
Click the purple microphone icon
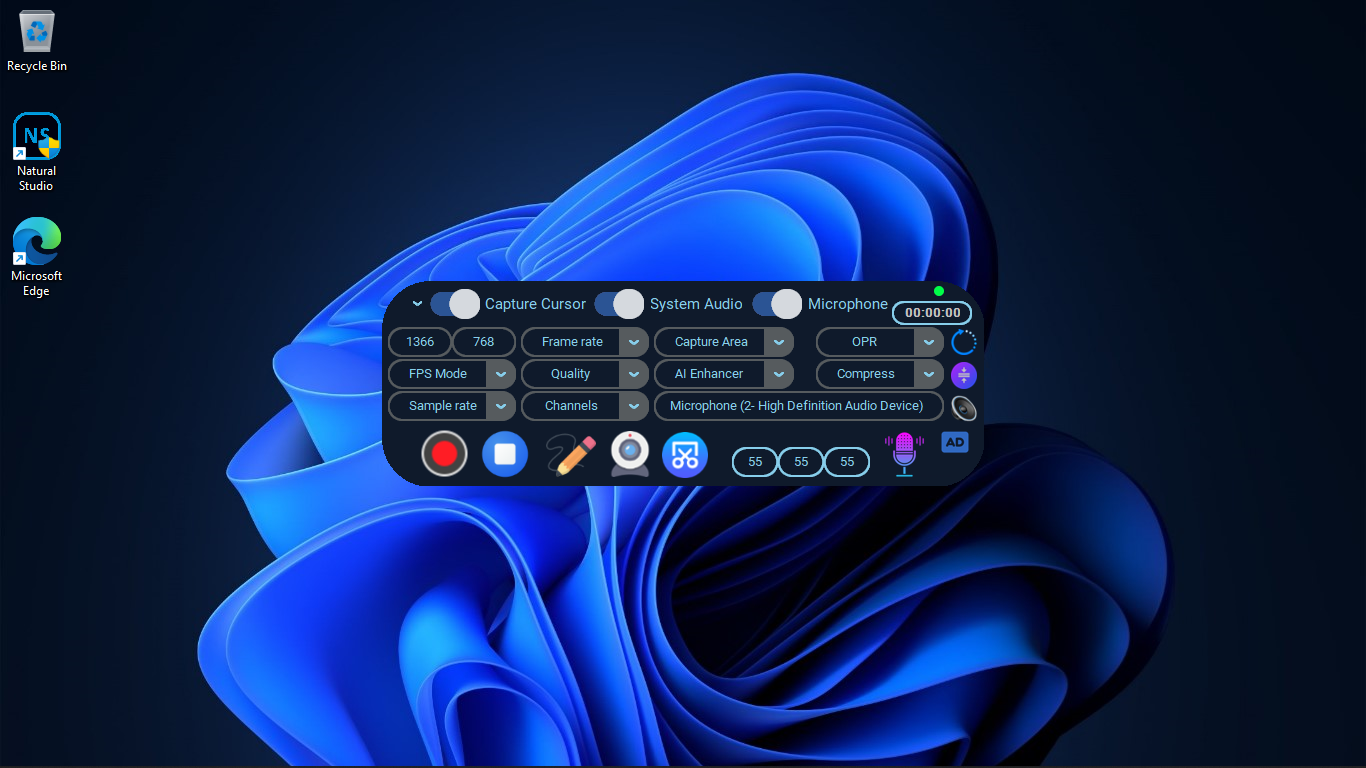pyautogui.click(x=904, y=454)
